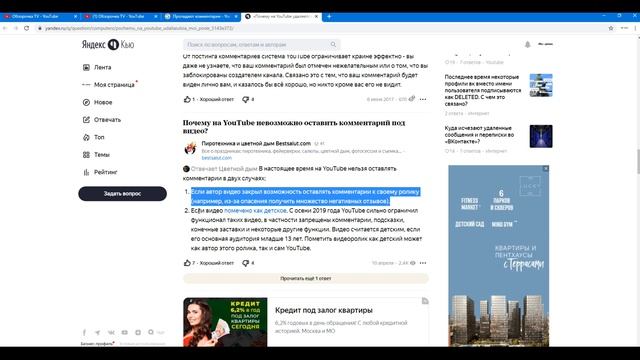The height and width of the screenshot is (360, 640).
Task: Switch to the first Обзорочка TV YouTube tab
Action: coord(40,16)
